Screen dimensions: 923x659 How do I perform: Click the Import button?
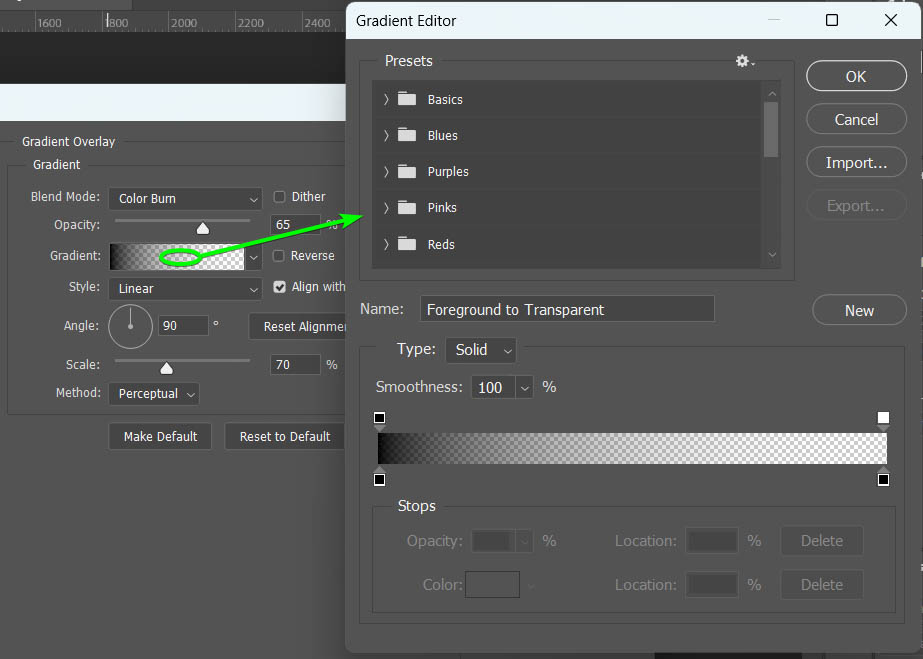pos(856,163)
